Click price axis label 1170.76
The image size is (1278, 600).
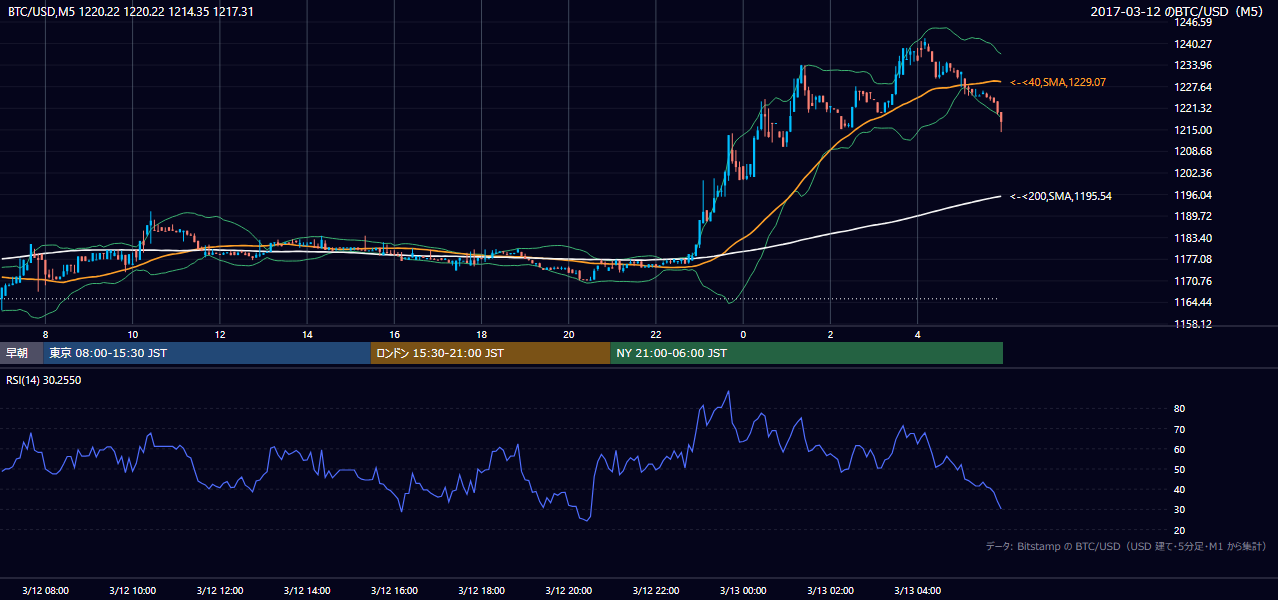[x=1193, y=281]
